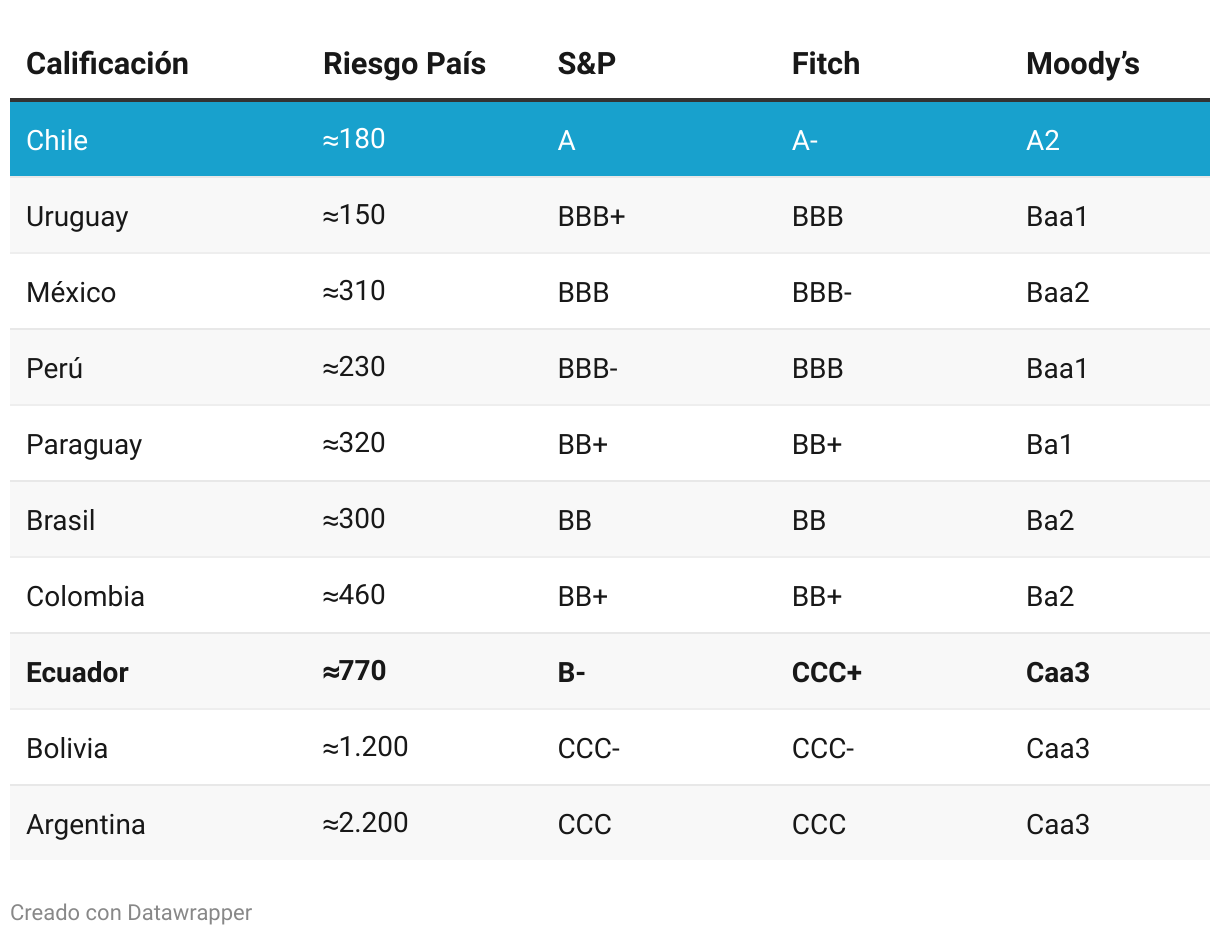Select the Colombia country cell
The height and width of the screenshot is (936, 1220).
[x=85, y=596]
